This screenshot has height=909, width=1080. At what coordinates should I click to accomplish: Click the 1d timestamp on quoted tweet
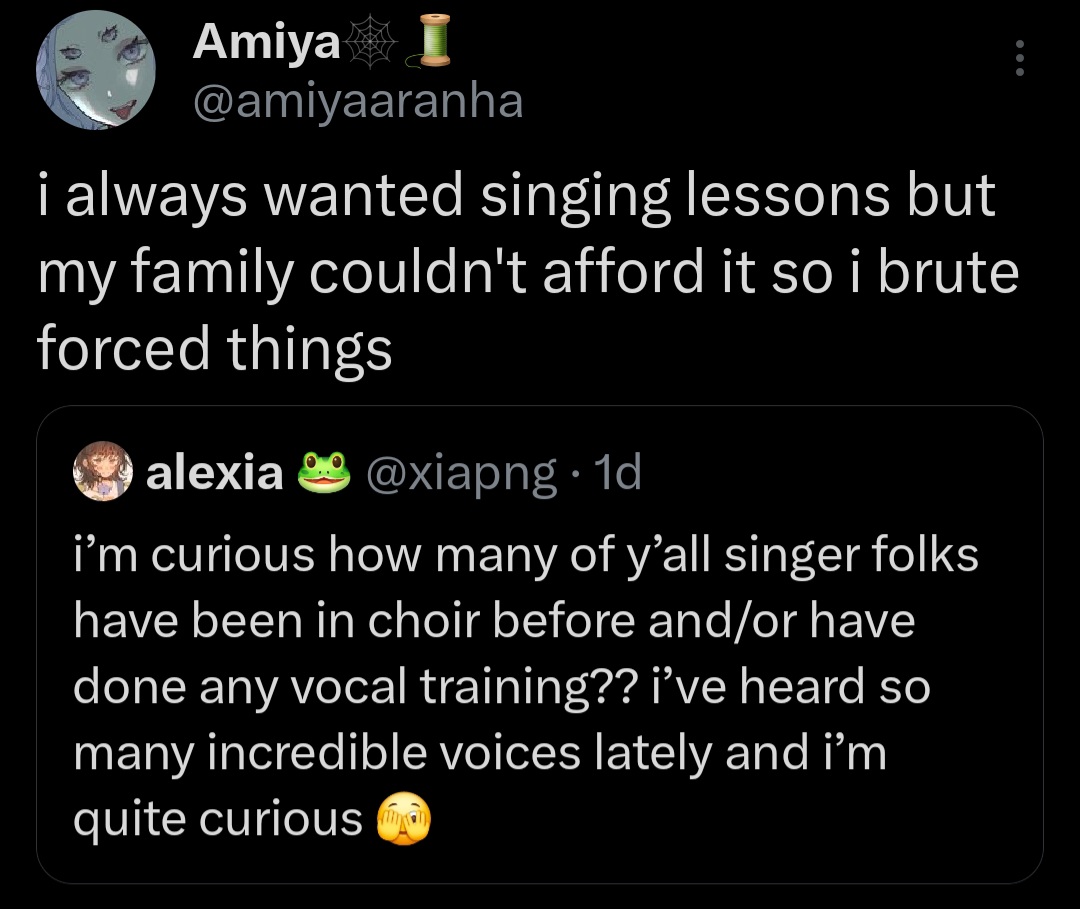[619, 472]
